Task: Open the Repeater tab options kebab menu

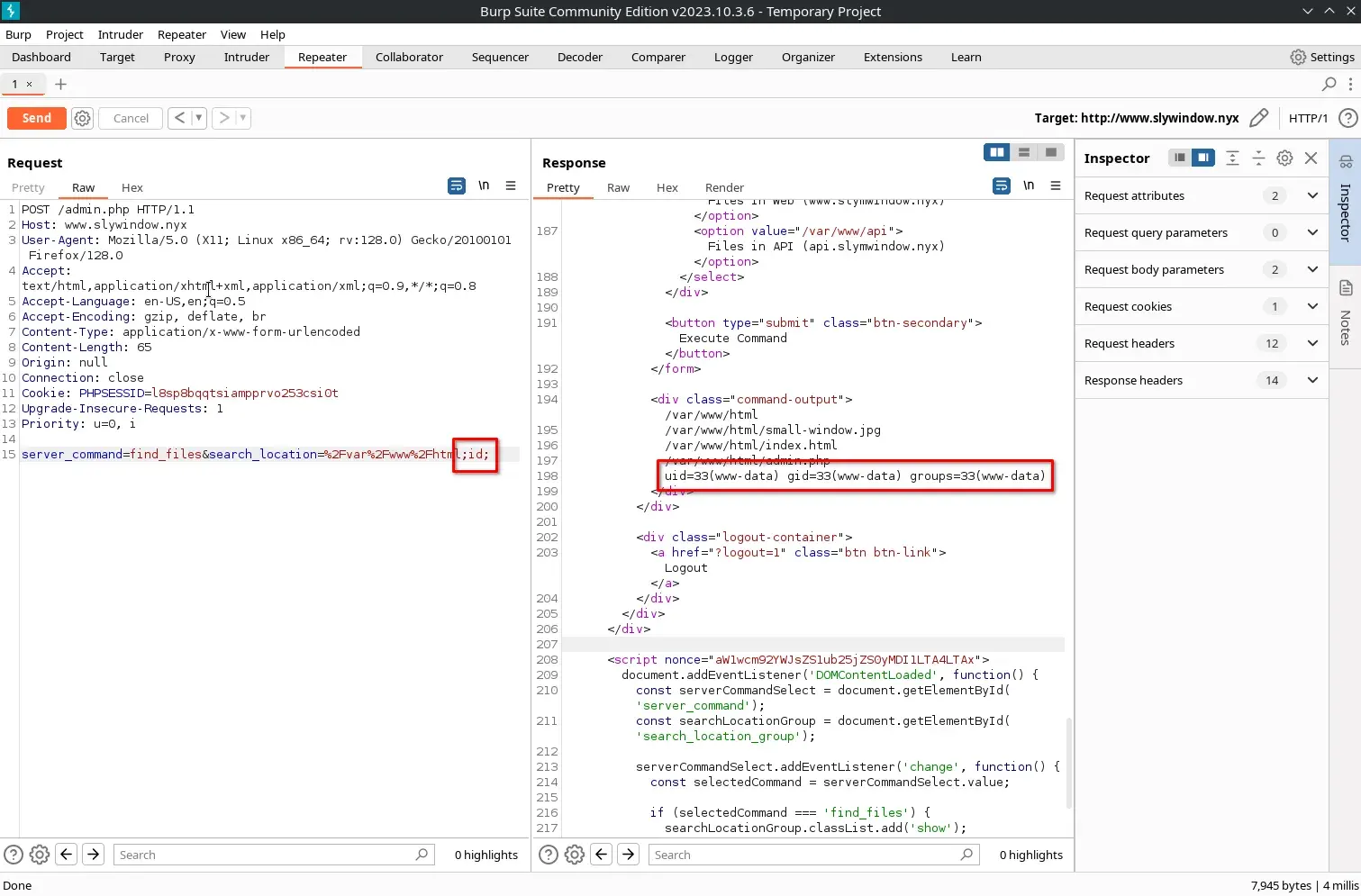Action: tap(1350, 84)
